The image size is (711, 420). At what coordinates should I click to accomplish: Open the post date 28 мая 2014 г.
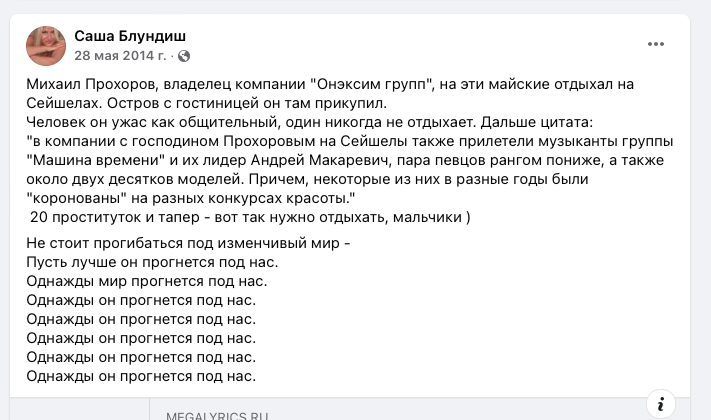click(121, 55)
